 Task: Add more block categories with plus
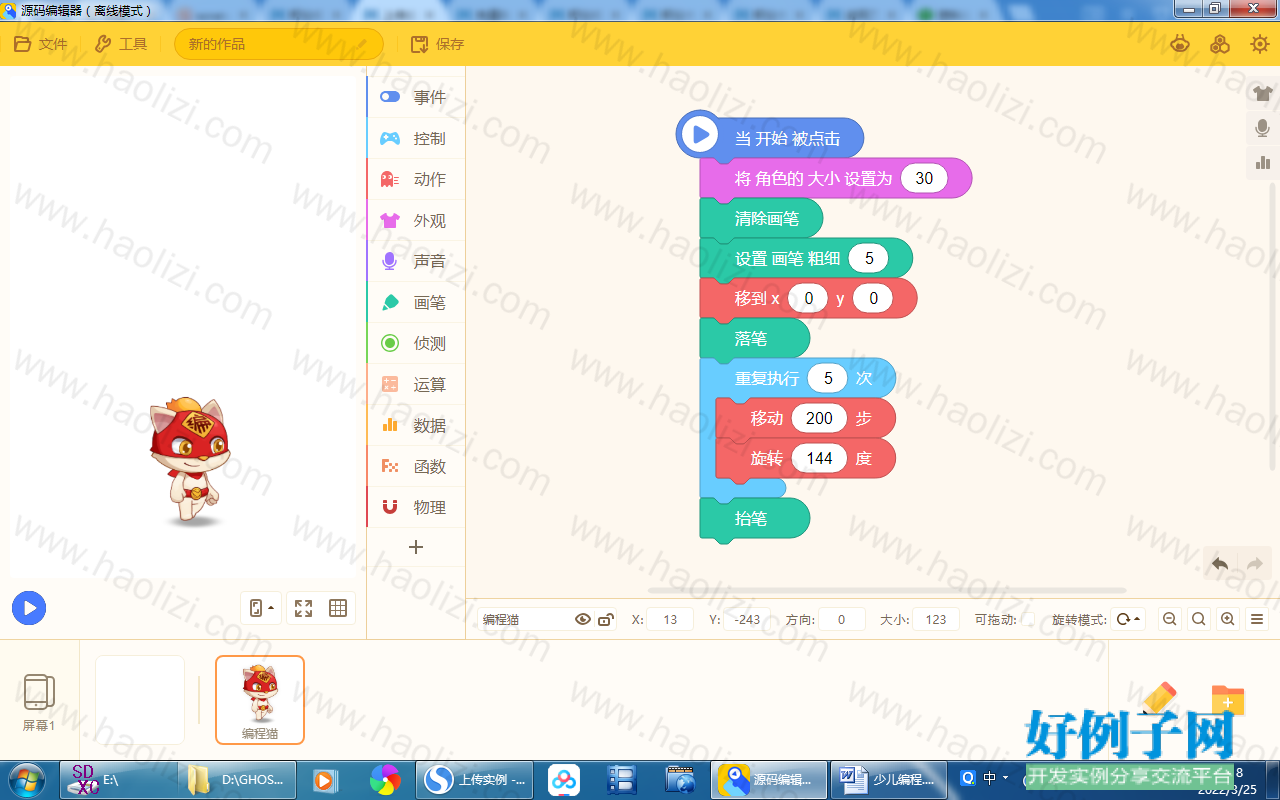[416, 547]
